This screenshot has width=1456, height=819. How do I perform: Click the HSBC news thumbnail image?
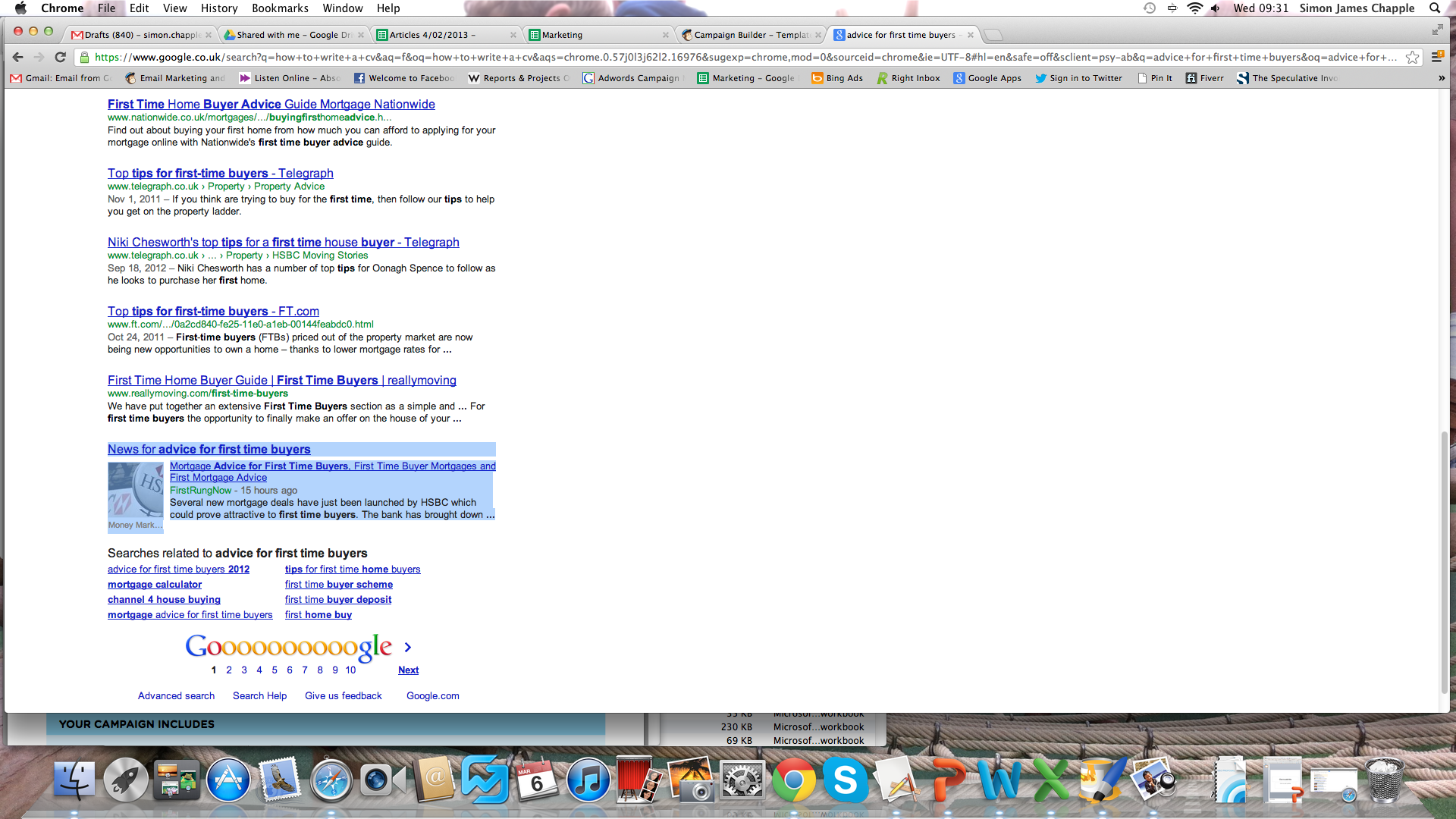coord(135,491)
